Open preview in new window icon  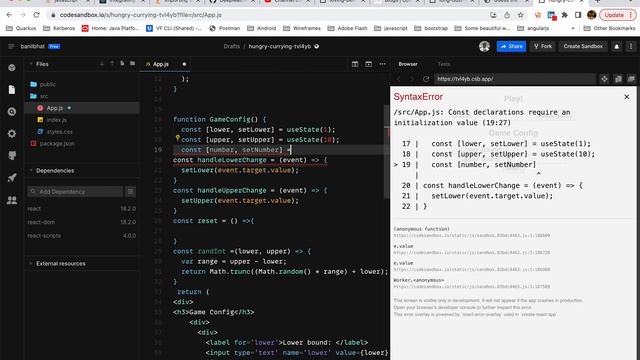[x=618, y=79]
